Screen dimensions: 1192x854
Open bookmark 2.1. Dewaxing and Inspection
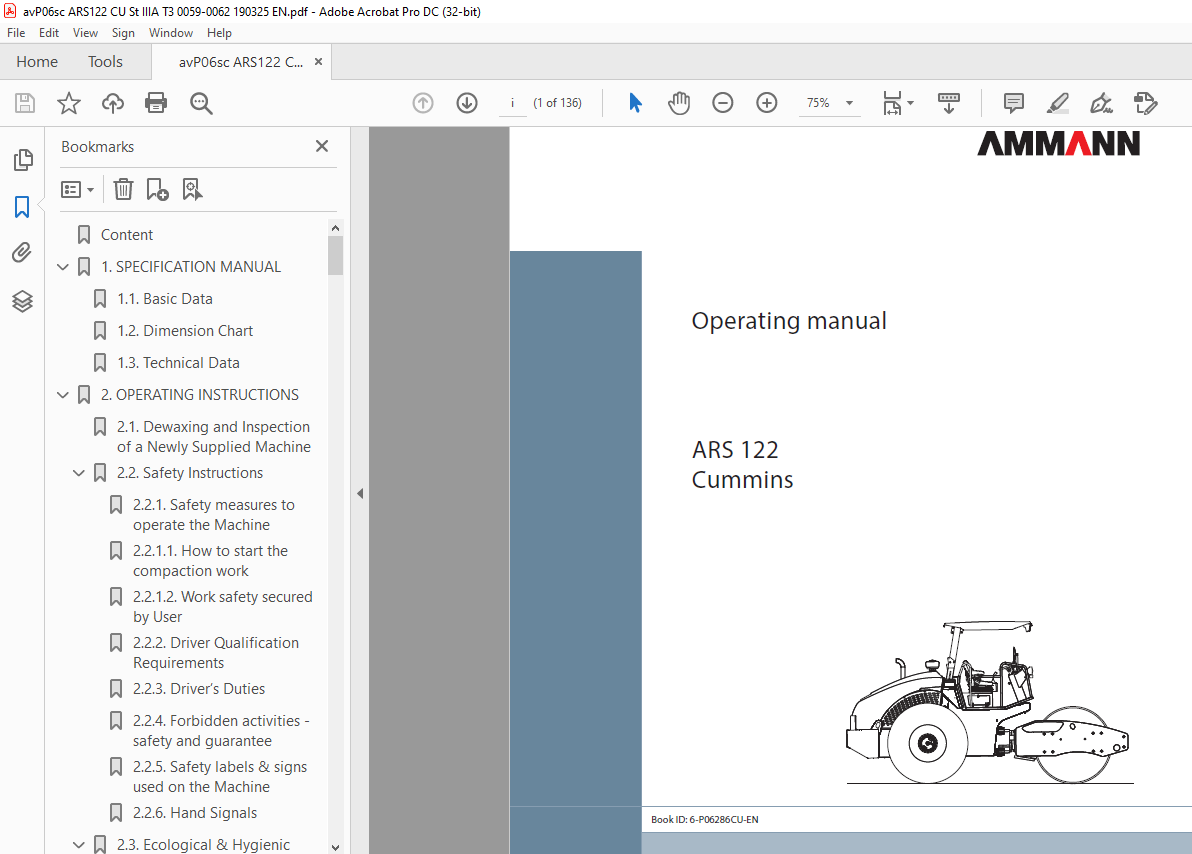(x=214, y=437)
